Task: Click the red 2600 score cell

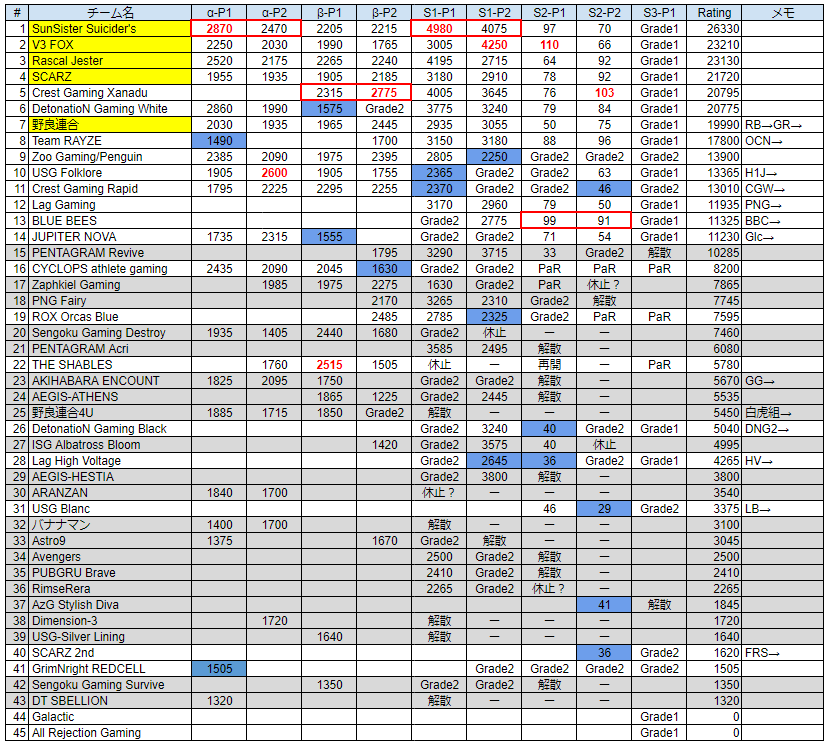Action: coord(275,172)
